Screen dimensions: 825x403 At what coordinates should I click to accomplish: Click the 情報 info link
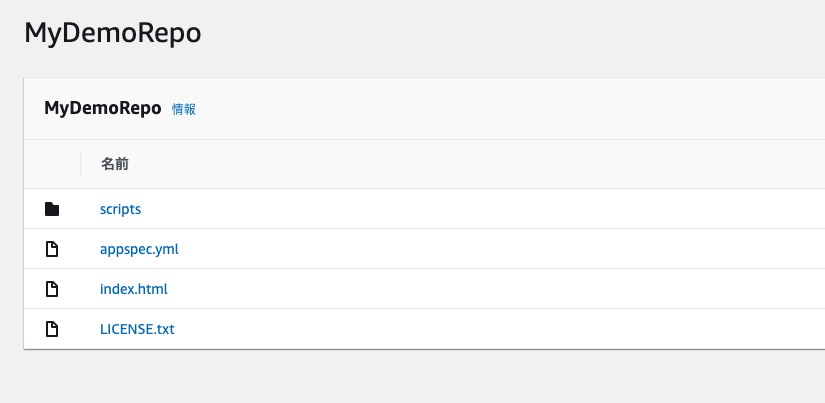[x=184, y=109]
